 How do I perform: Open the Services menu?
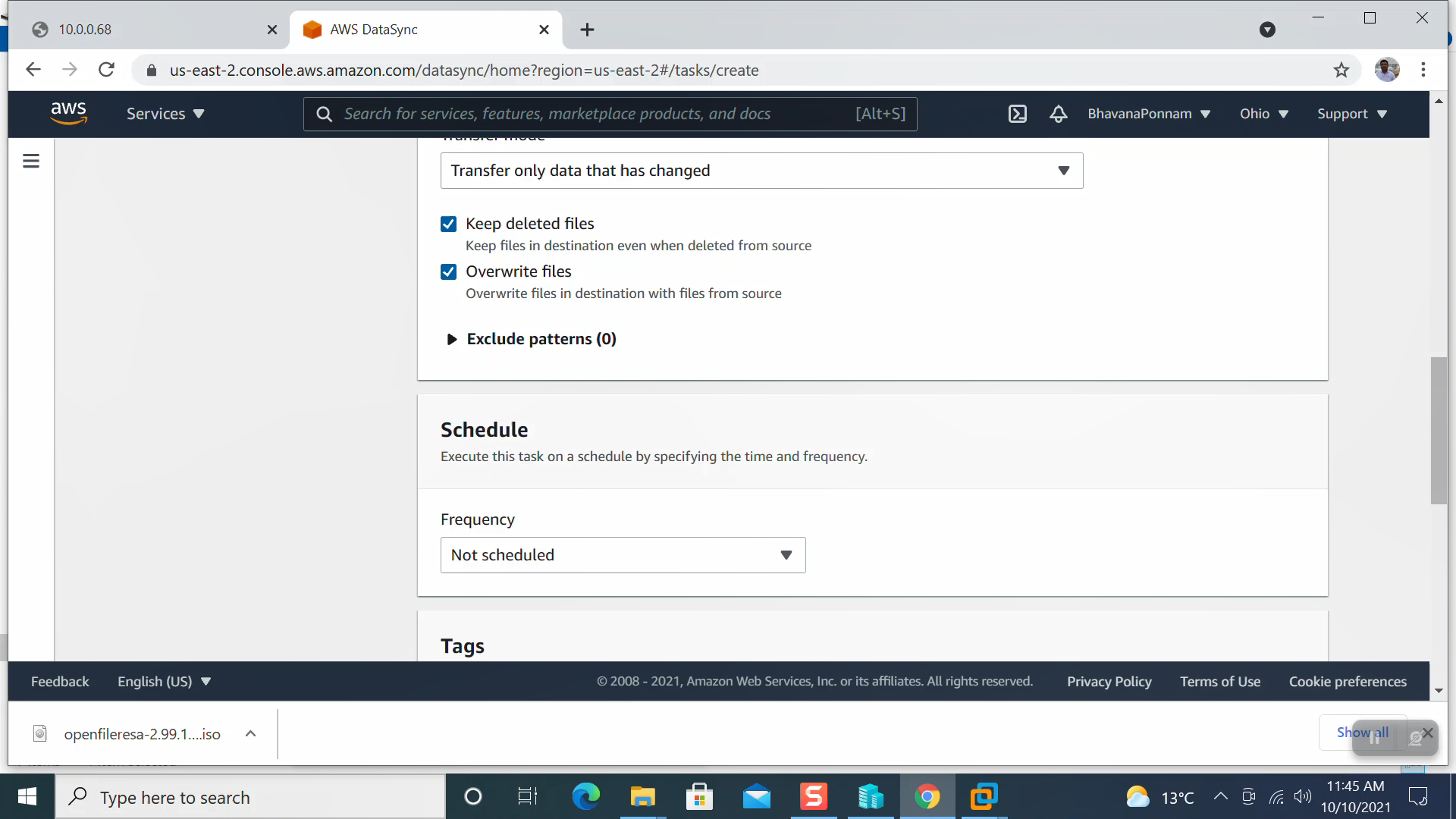click(165, 114)
